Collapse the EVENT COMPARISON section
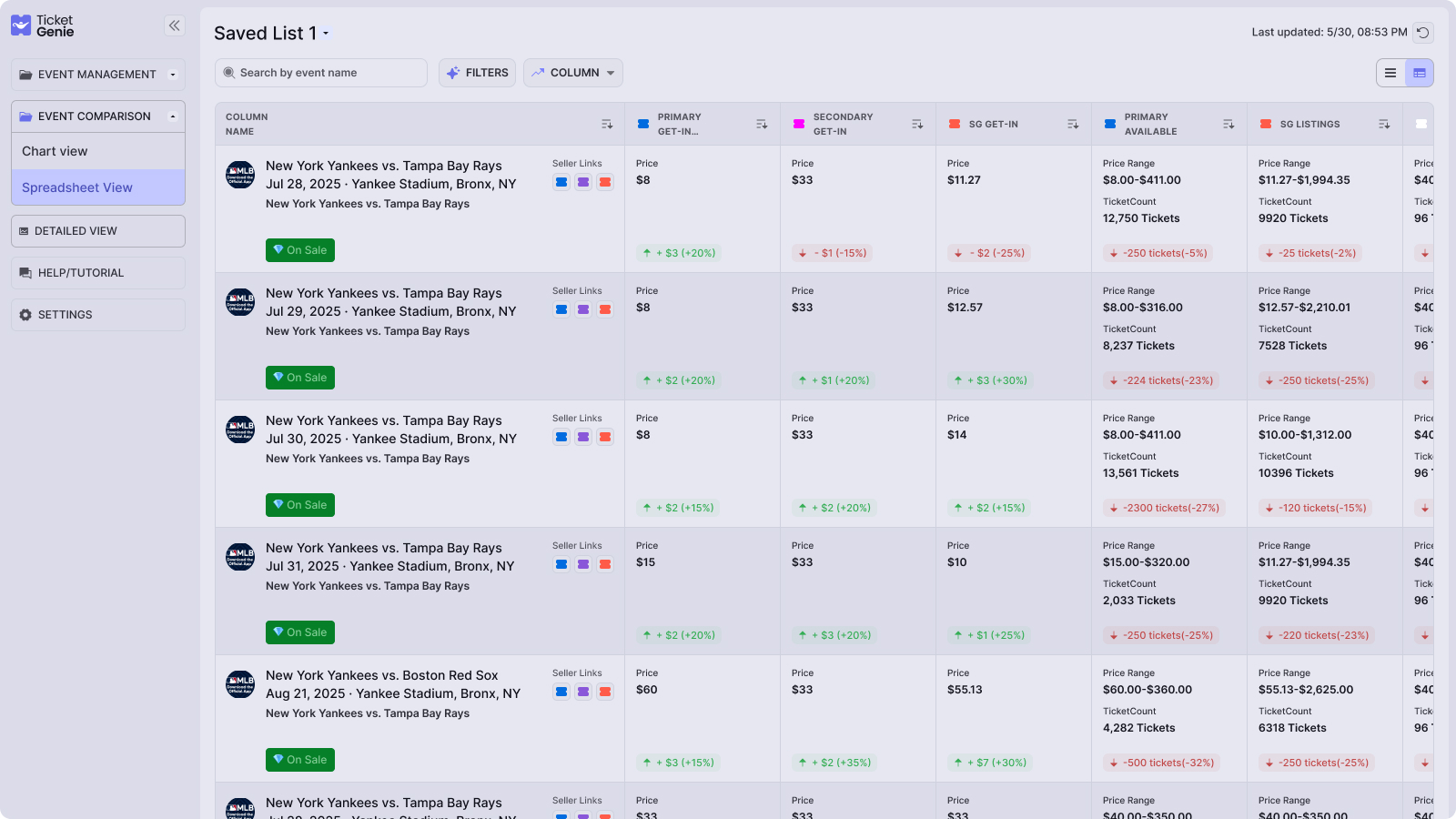 [97, 116]
